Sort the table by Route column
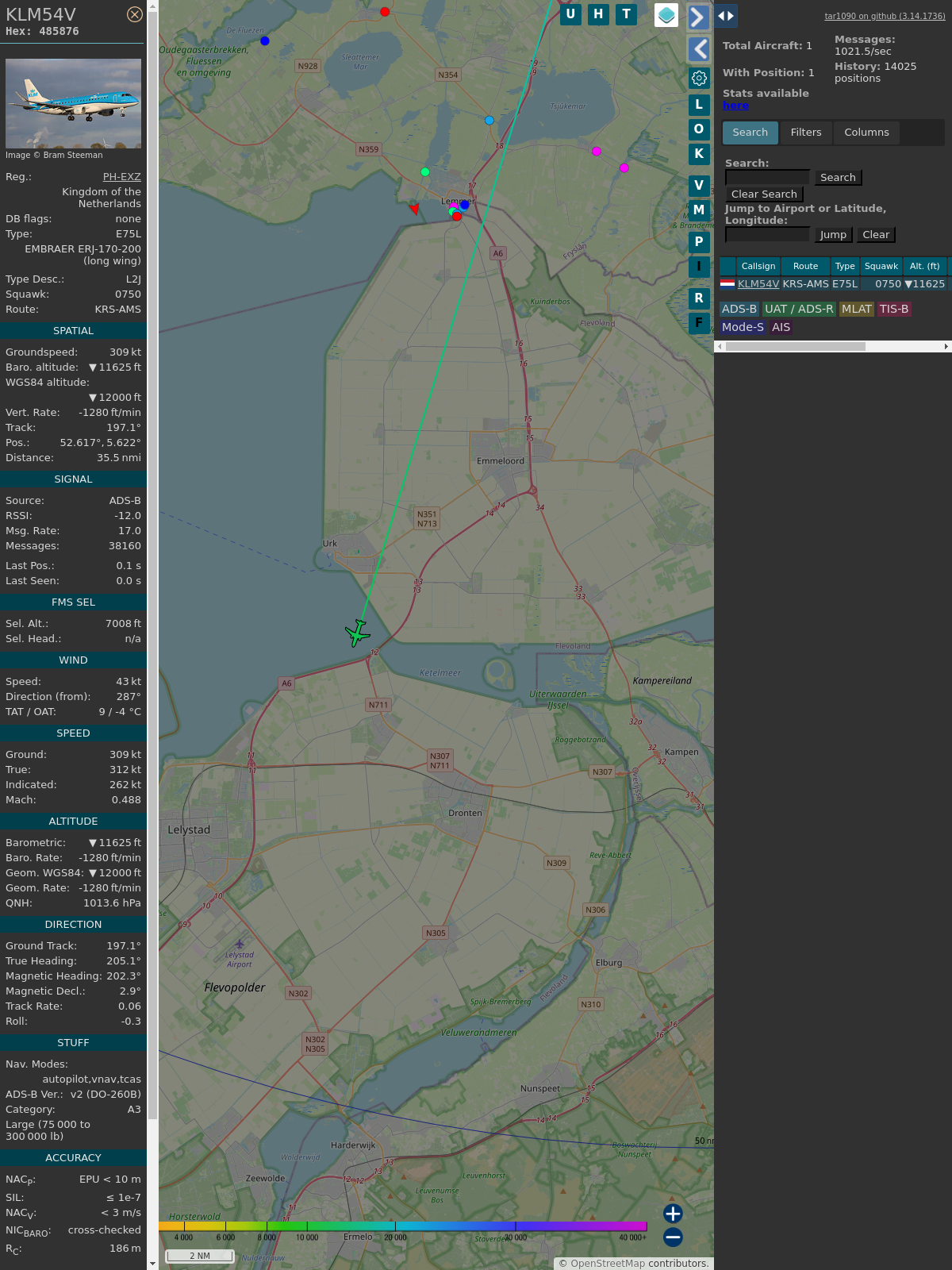 click(805, 267)
